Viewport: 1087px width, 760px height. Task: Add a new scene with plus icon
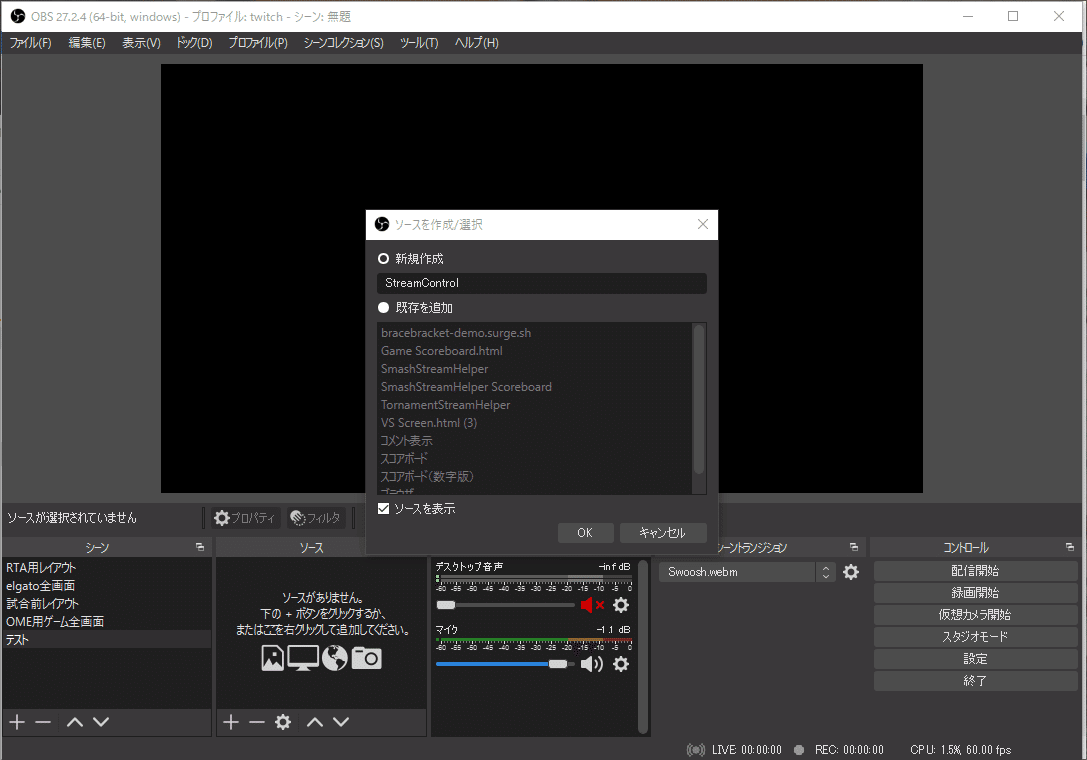17,722
